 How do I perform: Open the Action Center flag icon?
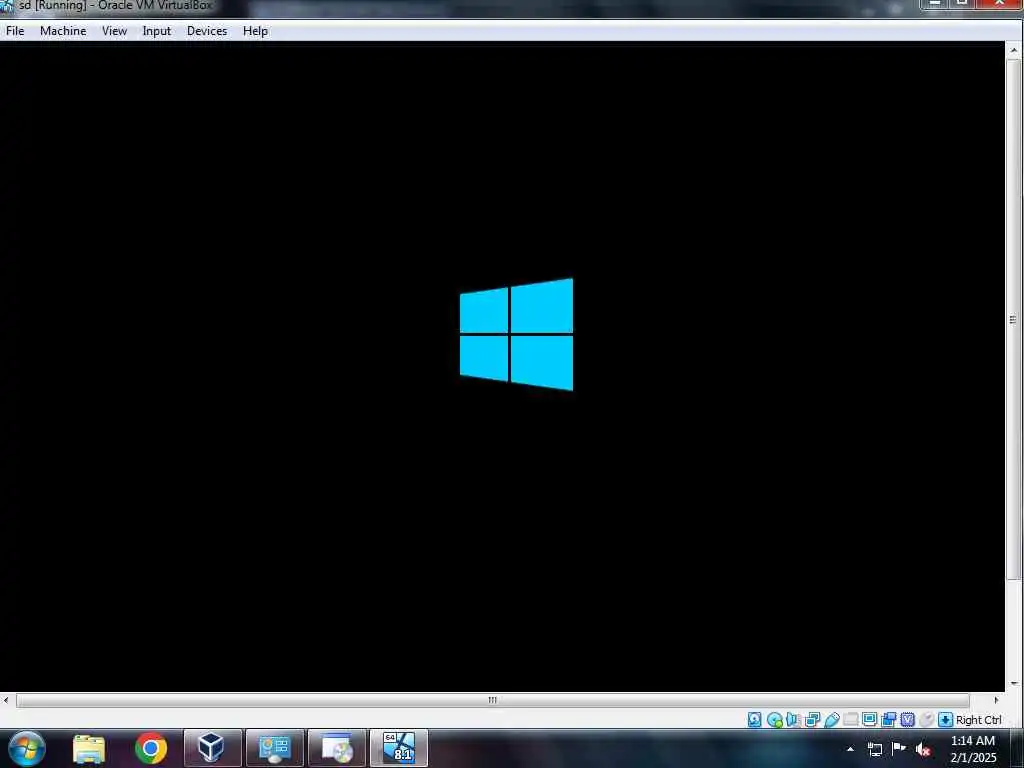click(899, 749)
